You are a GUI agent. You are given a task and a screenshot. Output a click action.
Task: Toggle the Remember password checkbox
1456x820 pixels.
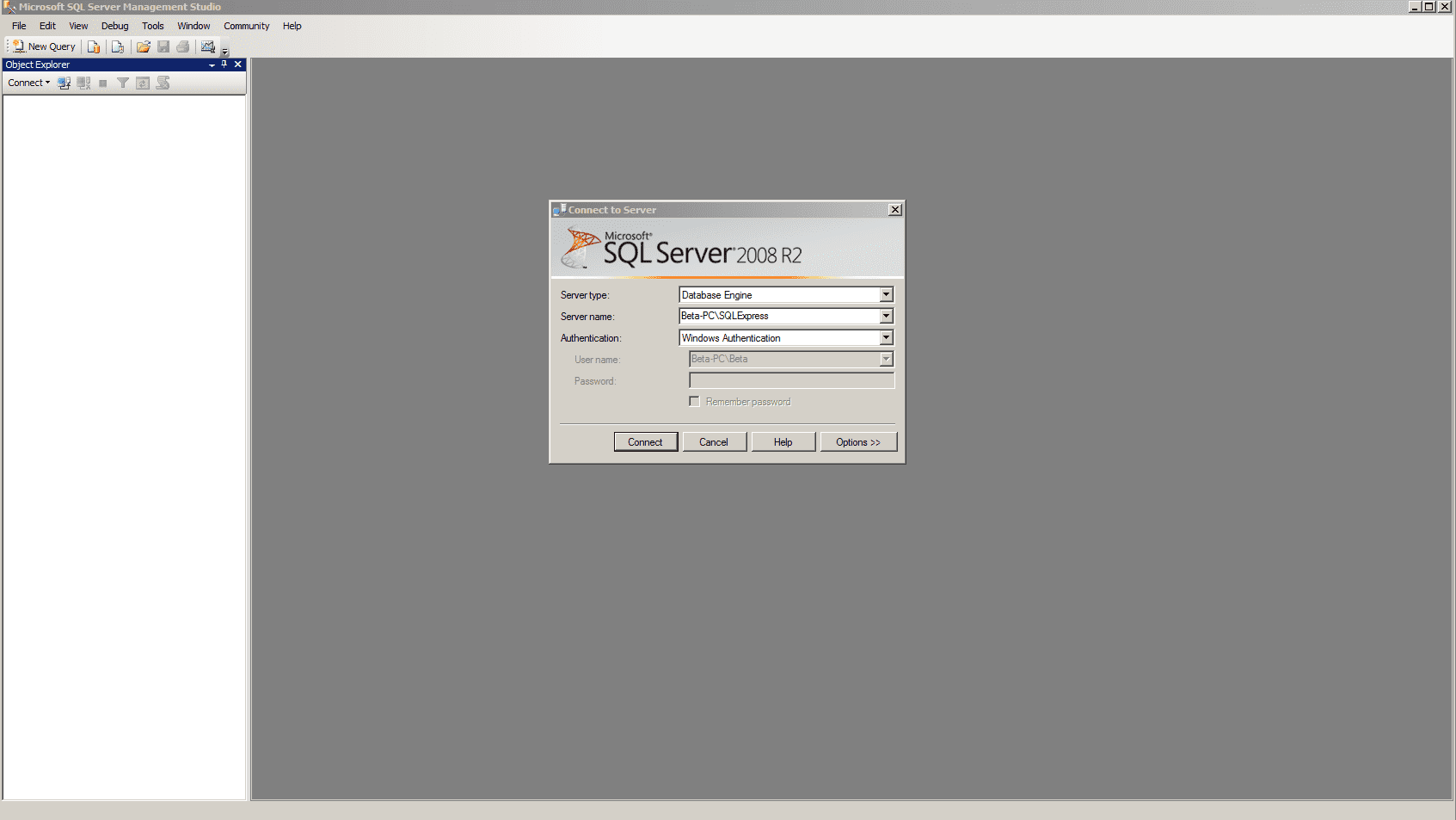[x=694, y=402]
